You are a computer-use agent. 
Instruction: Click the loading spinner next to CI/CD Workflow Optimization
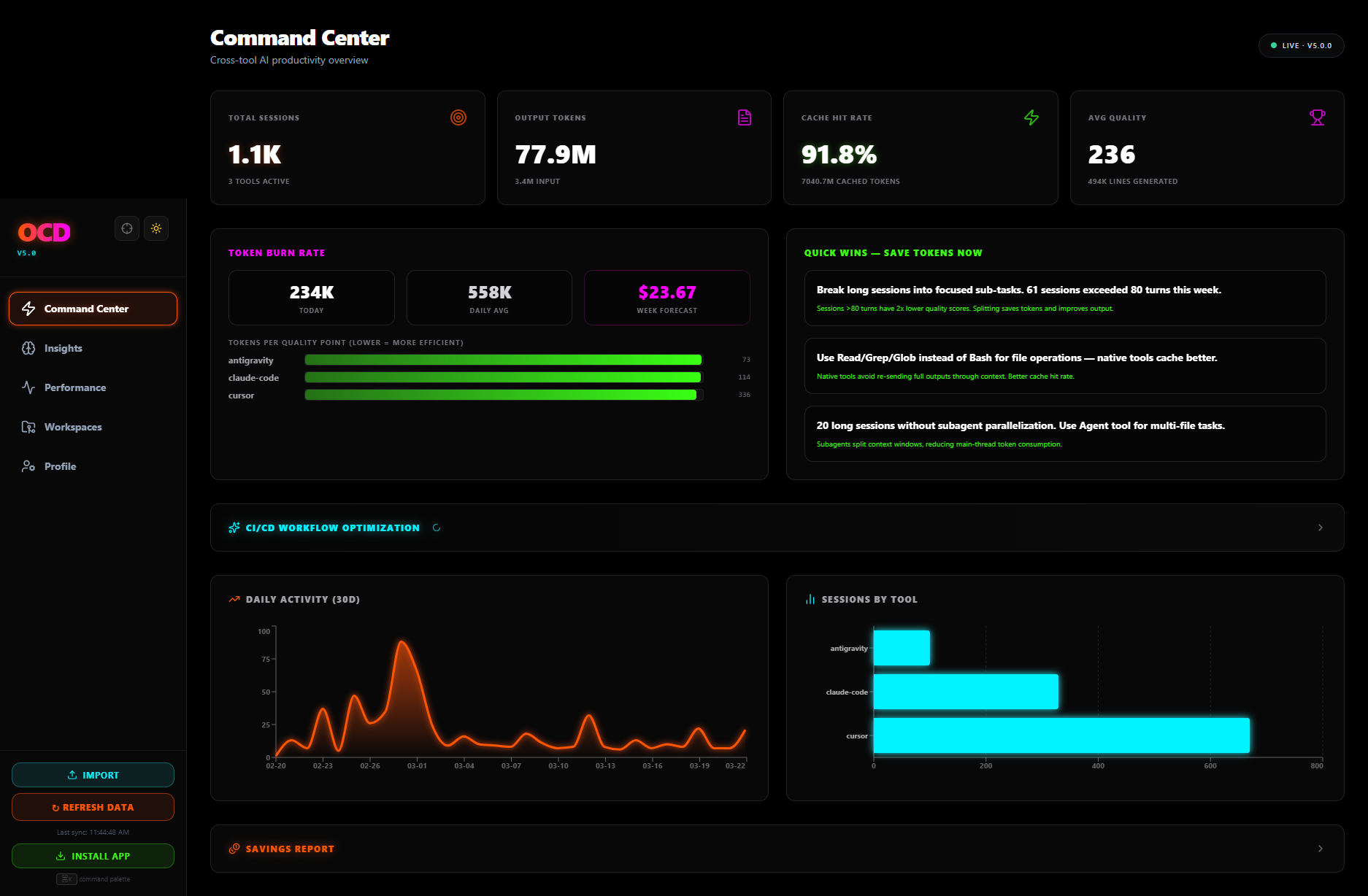pos(437,528)
